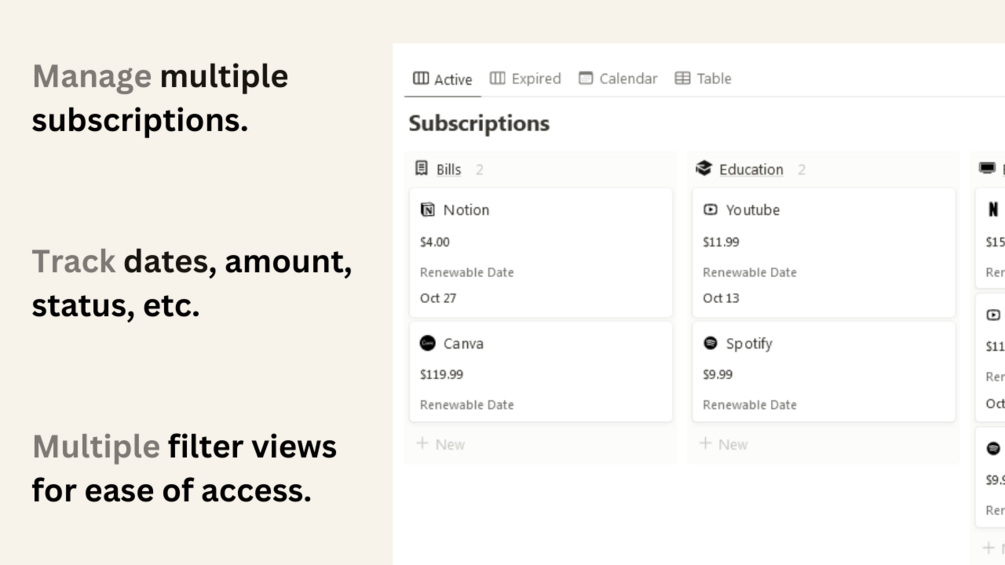Image resolution: width=1005 pixels, height=565 pixels.
Task: Click the Education group header label
Action: (751, 169)
